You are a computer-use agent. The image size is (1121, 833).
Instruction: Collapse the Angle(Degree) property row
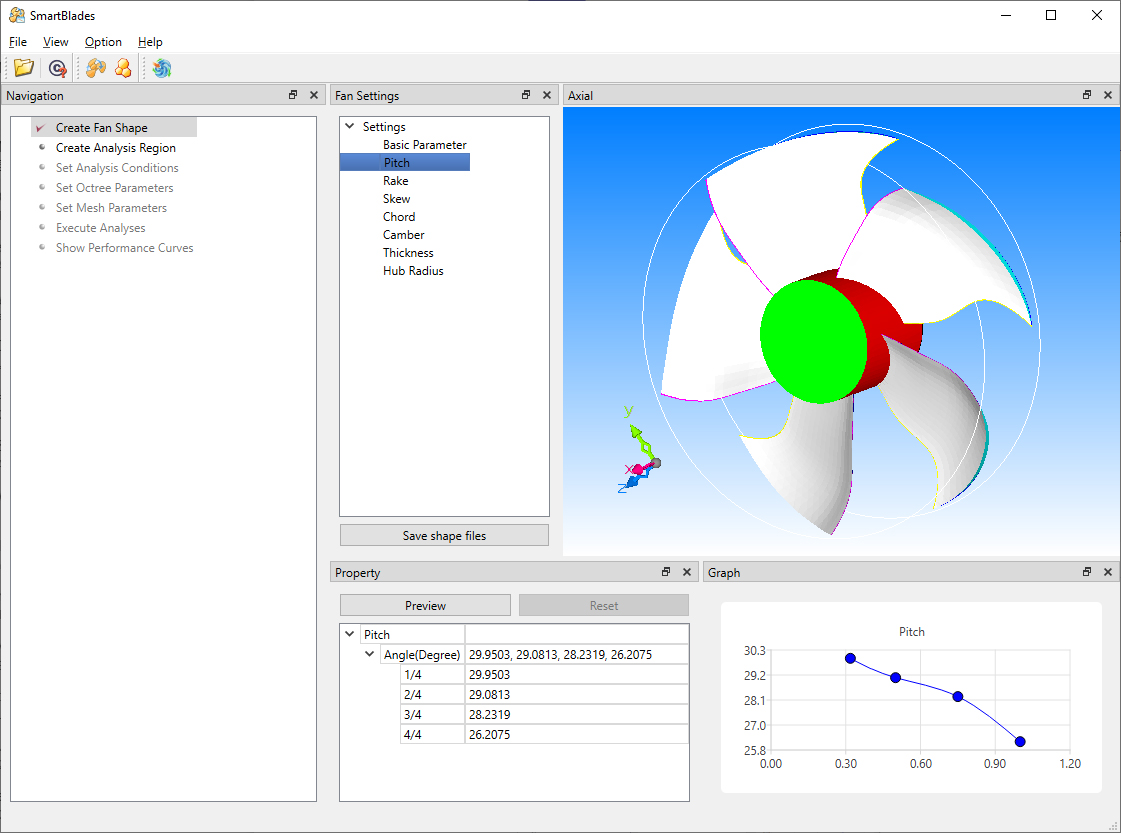pyautogui.click(x=370, y=654)
